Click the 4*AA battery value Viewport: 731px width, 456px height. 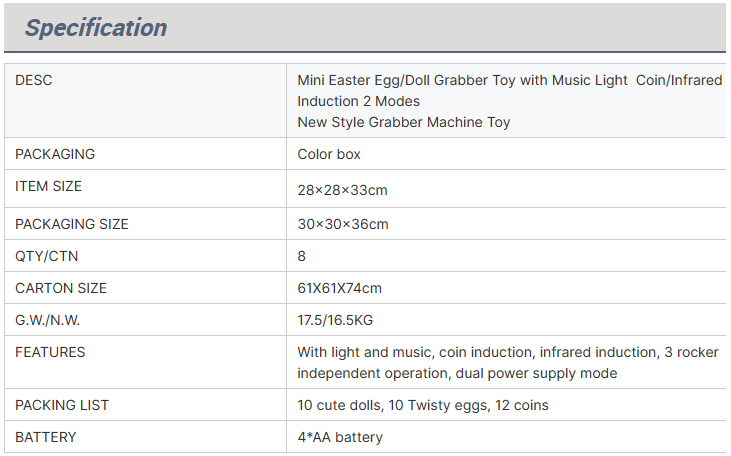coord(340,438)
